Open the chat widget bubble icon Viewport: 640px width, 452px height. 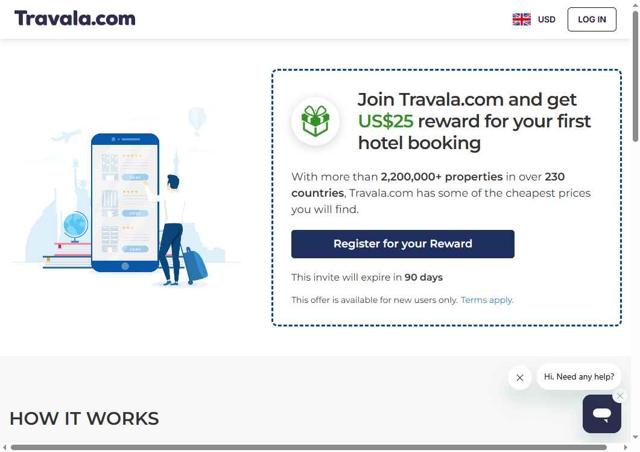pos(602,414)
